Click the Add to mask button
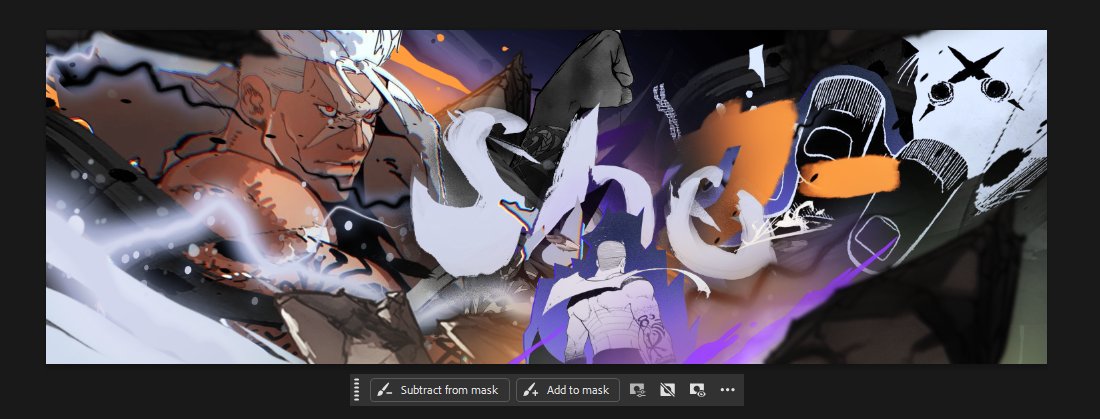The image size is (1100, 419). pyautogui.click(x=568, y=390)
